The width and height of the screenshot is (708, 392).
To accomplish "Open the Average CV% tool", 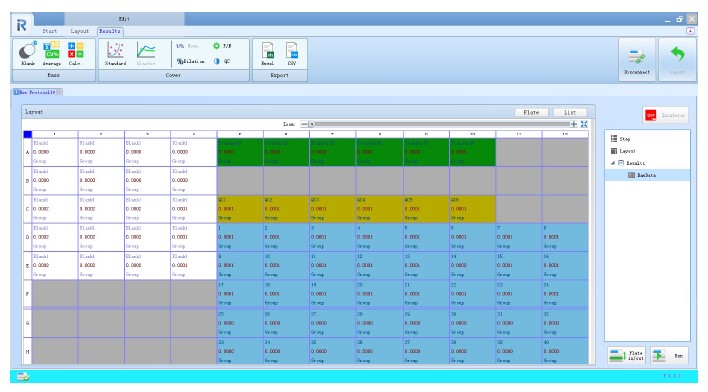I will point(51,54).
